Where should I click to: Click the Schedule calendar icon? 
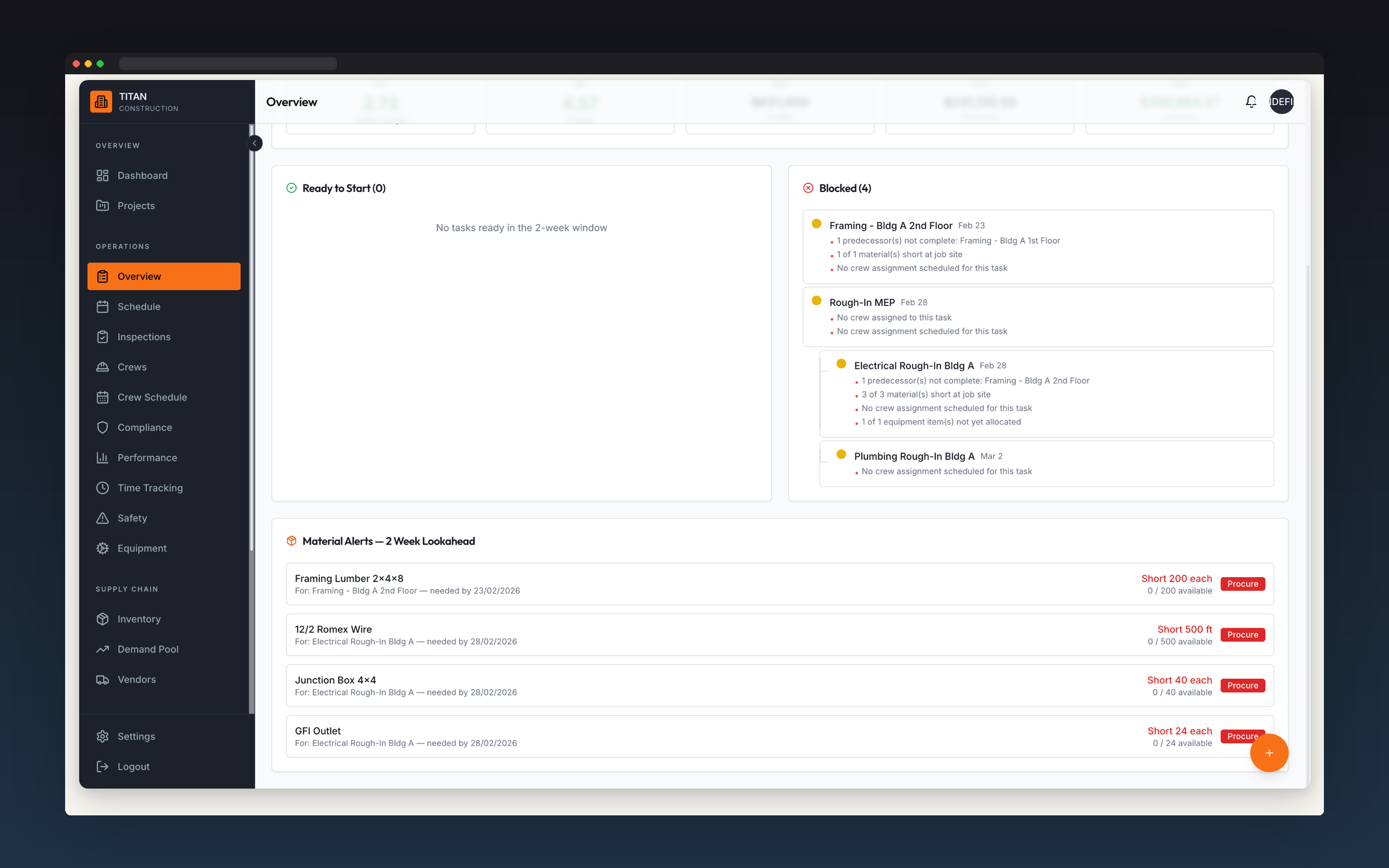coord(102,307)
